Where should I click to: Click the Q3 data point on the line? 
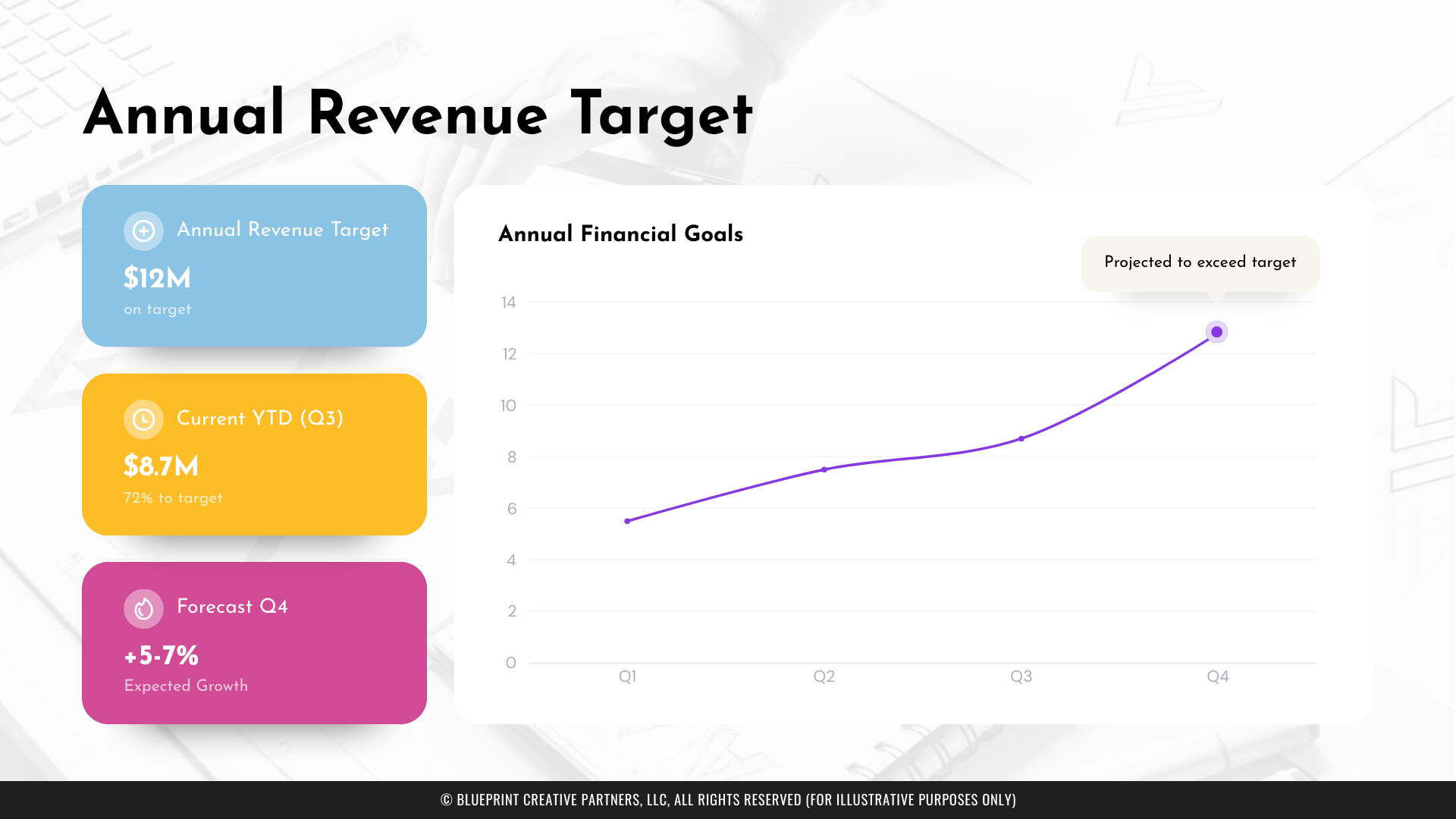tap(1021, 438)
